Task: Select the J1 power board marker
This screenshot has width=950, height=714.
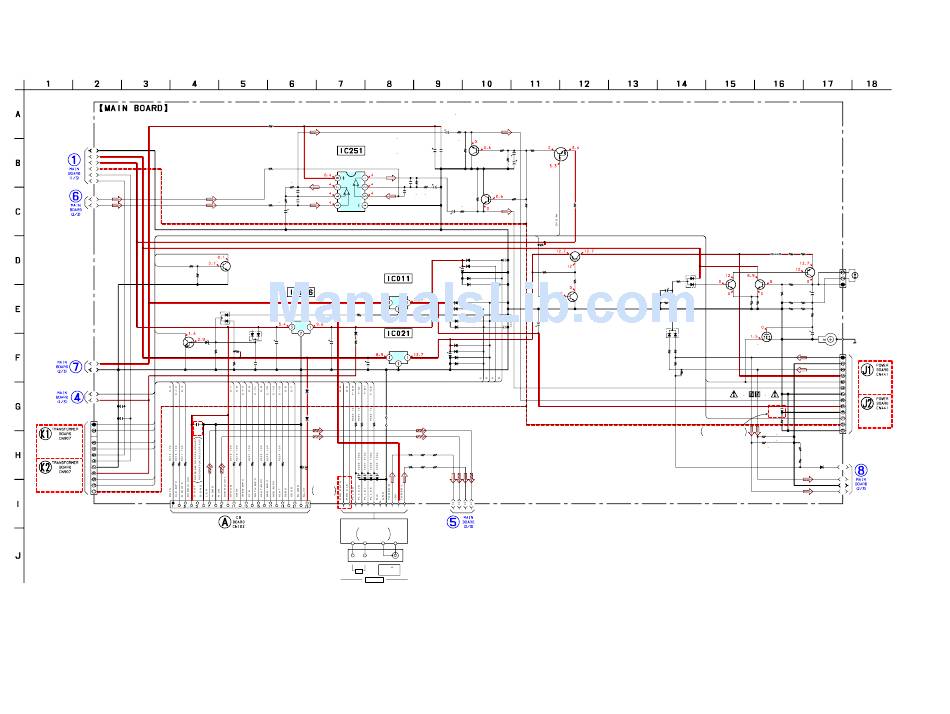Action: pyautogui.click(x=867, y=370)
